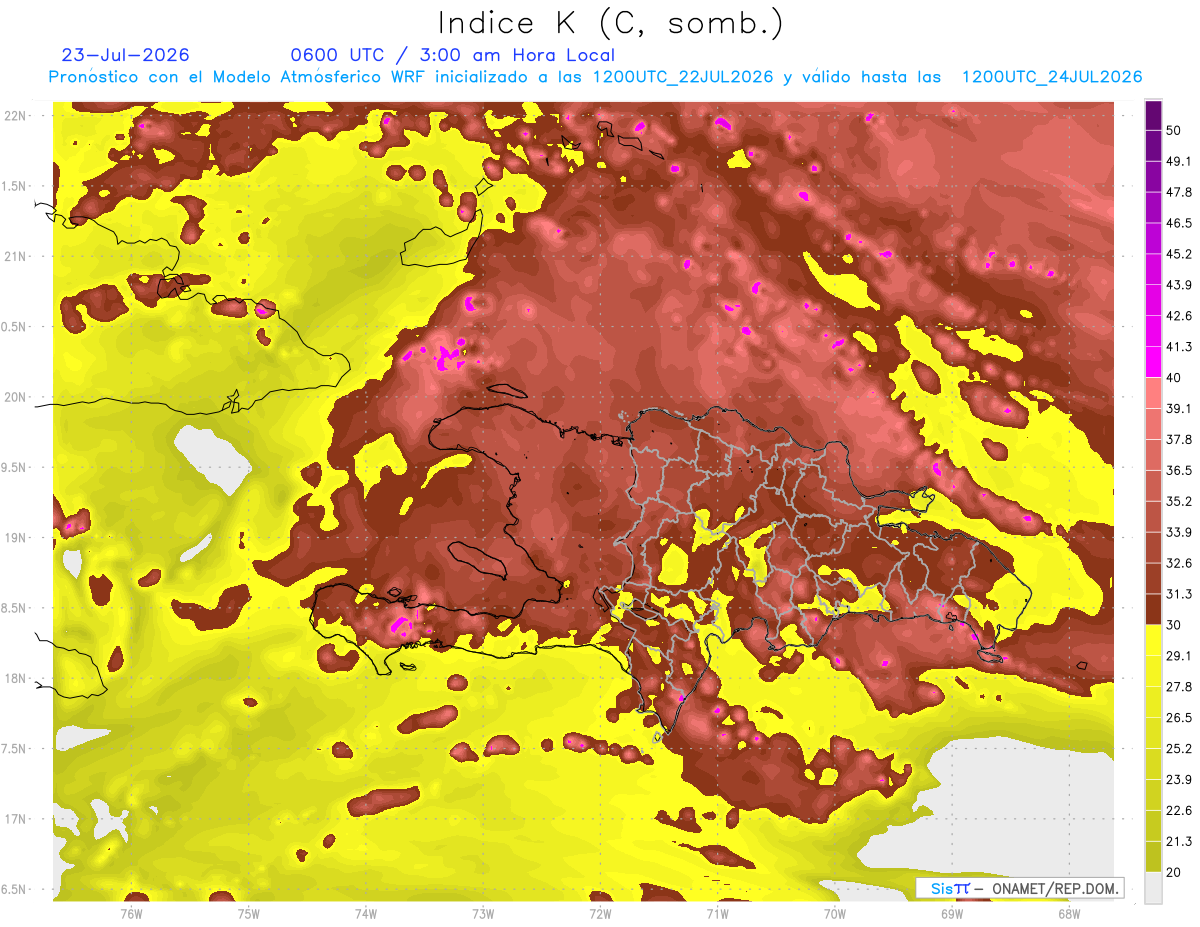This screenshot has height=927, width=1200.
Task: Click the '0600 UTC / 3:00 am Hora Local' time label
Action: tap(452, 55)
